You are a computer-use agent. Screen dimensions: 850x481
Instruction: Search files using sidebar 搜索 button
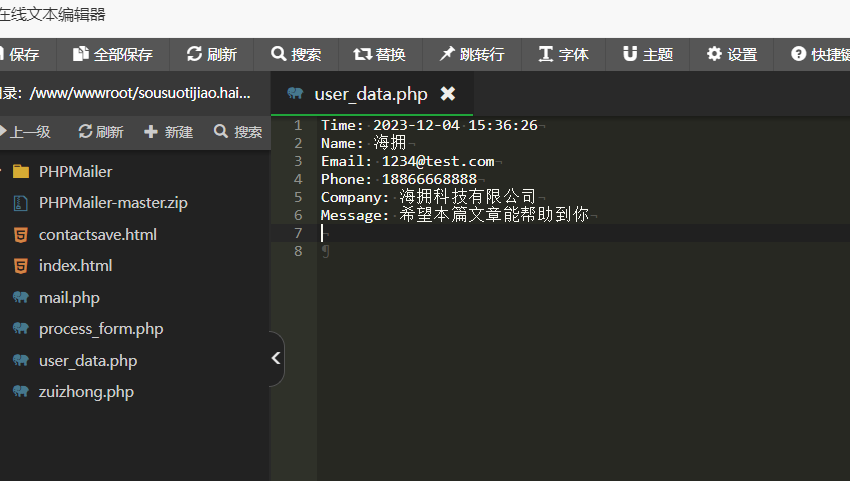(238, 132)
